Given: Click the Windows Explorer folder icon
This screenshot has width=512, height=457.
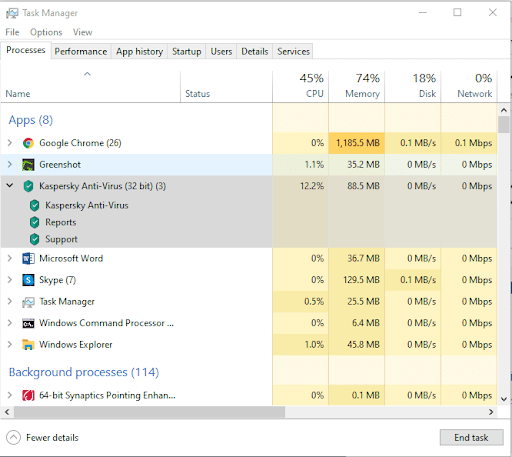Looking at the screenshot, I should (x=28, y=345).
